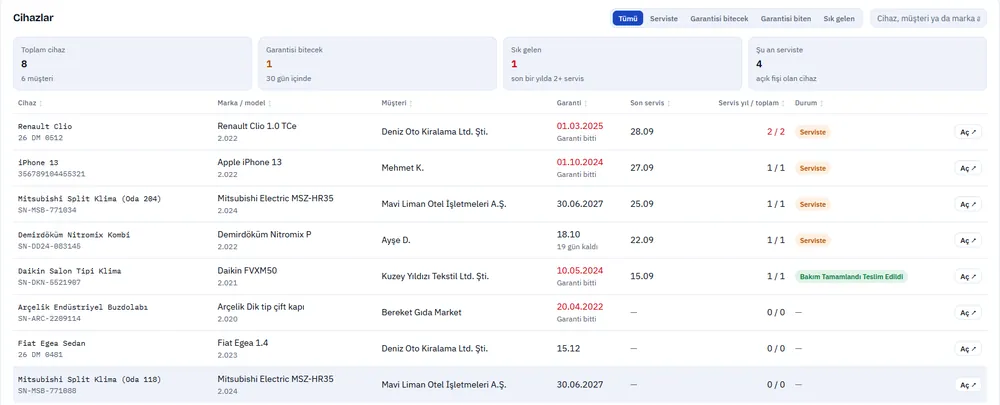Image resolution: width=1000 pixels, height=405 pixels.
Task: Select the Tümü filter tab
Action: pos(628,18)
